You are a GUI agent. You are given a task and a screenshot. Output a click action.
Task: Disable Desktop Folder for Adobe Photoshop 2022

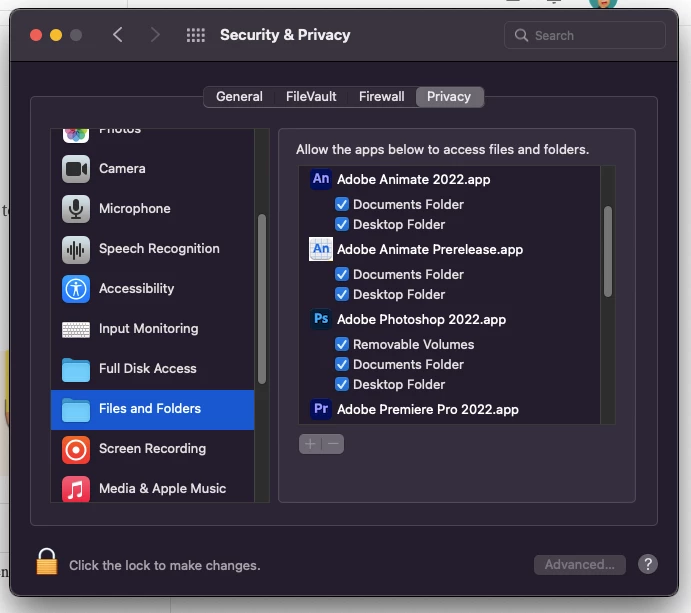pyautogui.click(x=342, y=384)
